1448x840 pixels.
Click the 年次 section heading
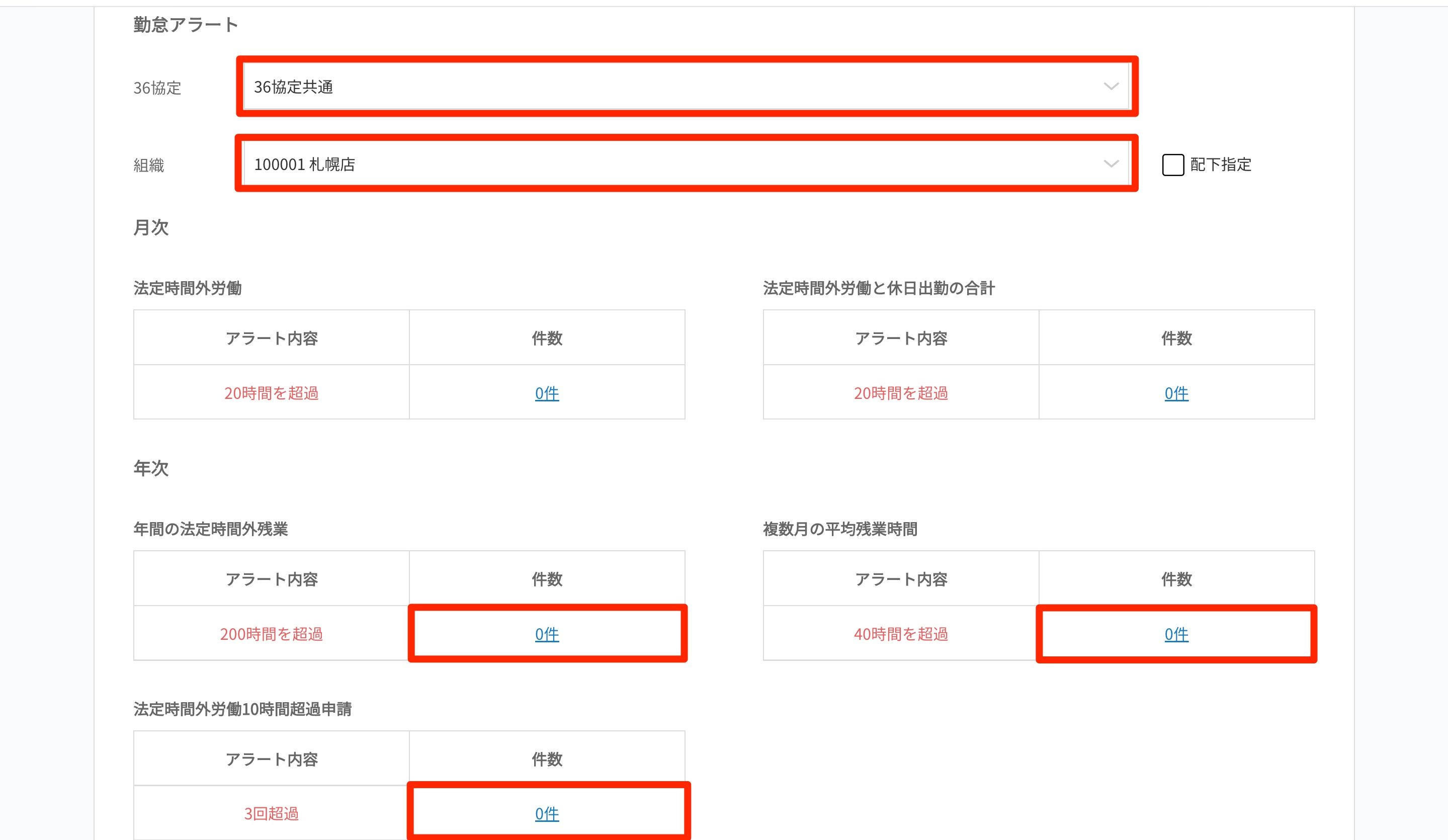click(x=151, y=468)
